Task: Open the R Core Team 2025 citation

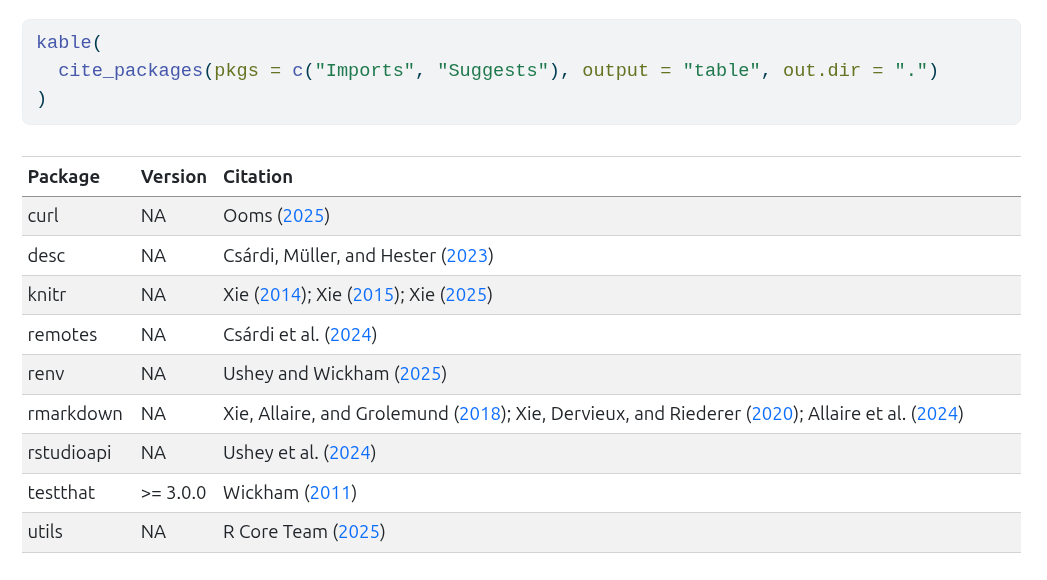Action: [359, 532]
